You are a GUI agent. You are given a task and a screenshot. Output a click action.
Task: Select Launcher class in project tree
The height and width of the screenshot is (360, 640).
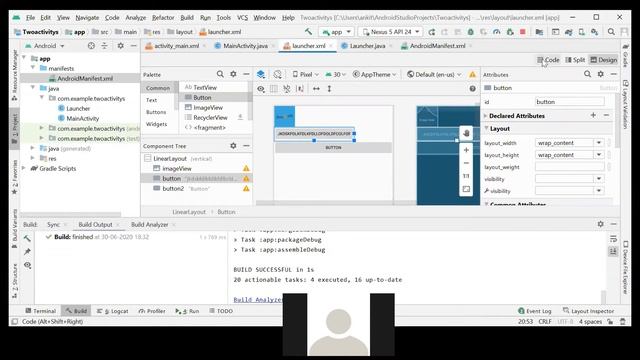pyautogui.click(x=78, y=109)
